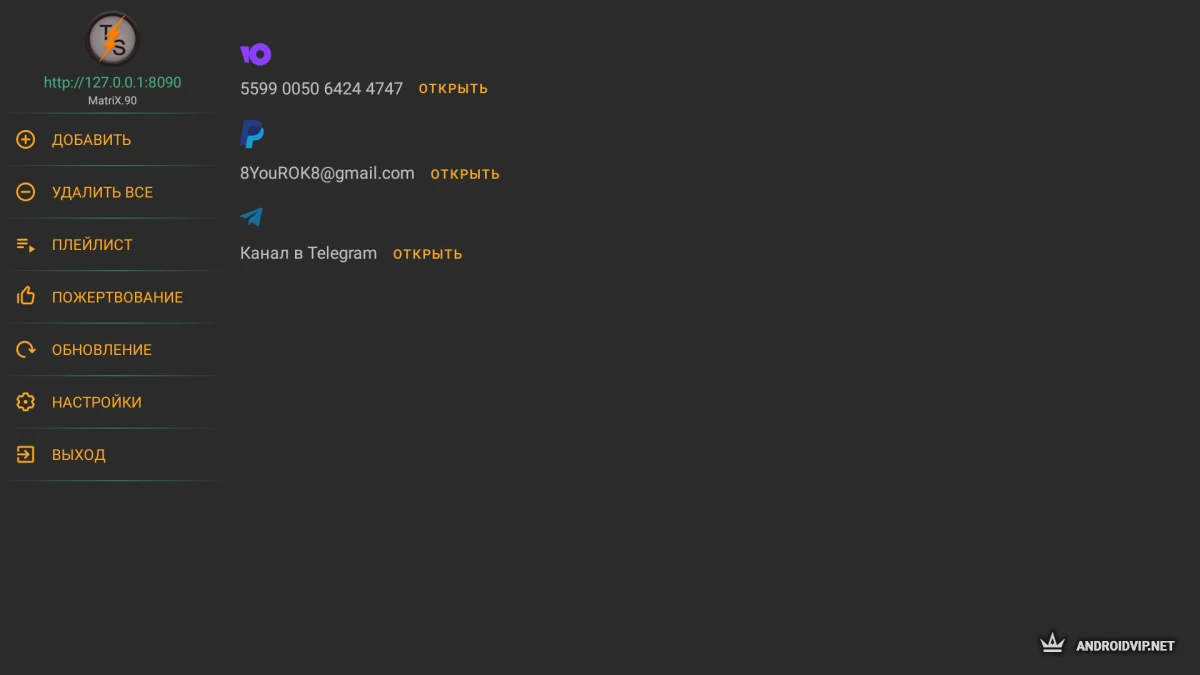
Task: Click the blue PayPal logo
Action: pos(252,135)
